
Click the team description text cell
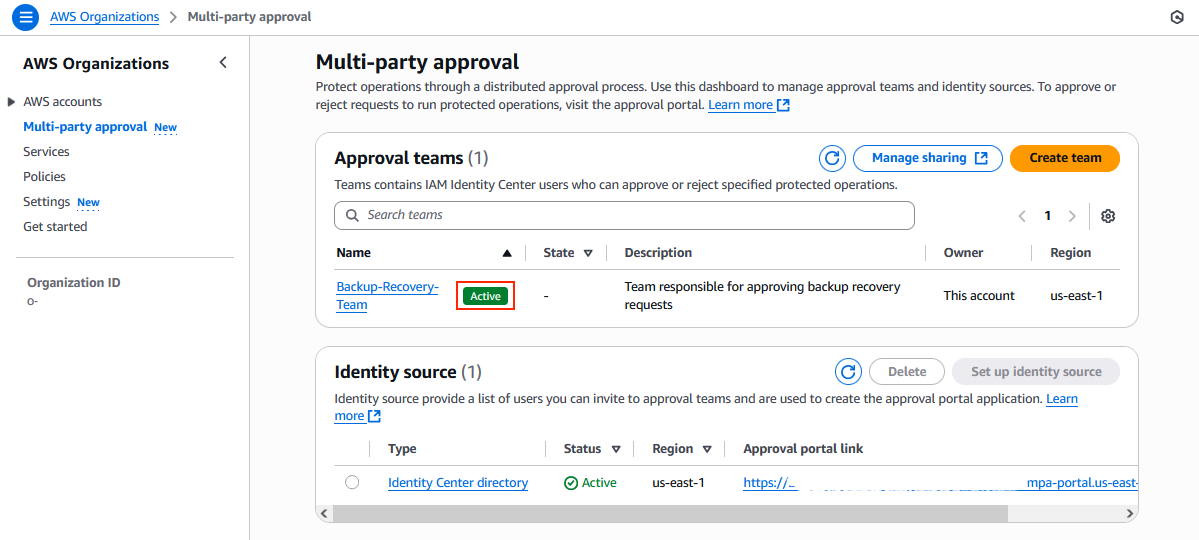pos(762,296)
